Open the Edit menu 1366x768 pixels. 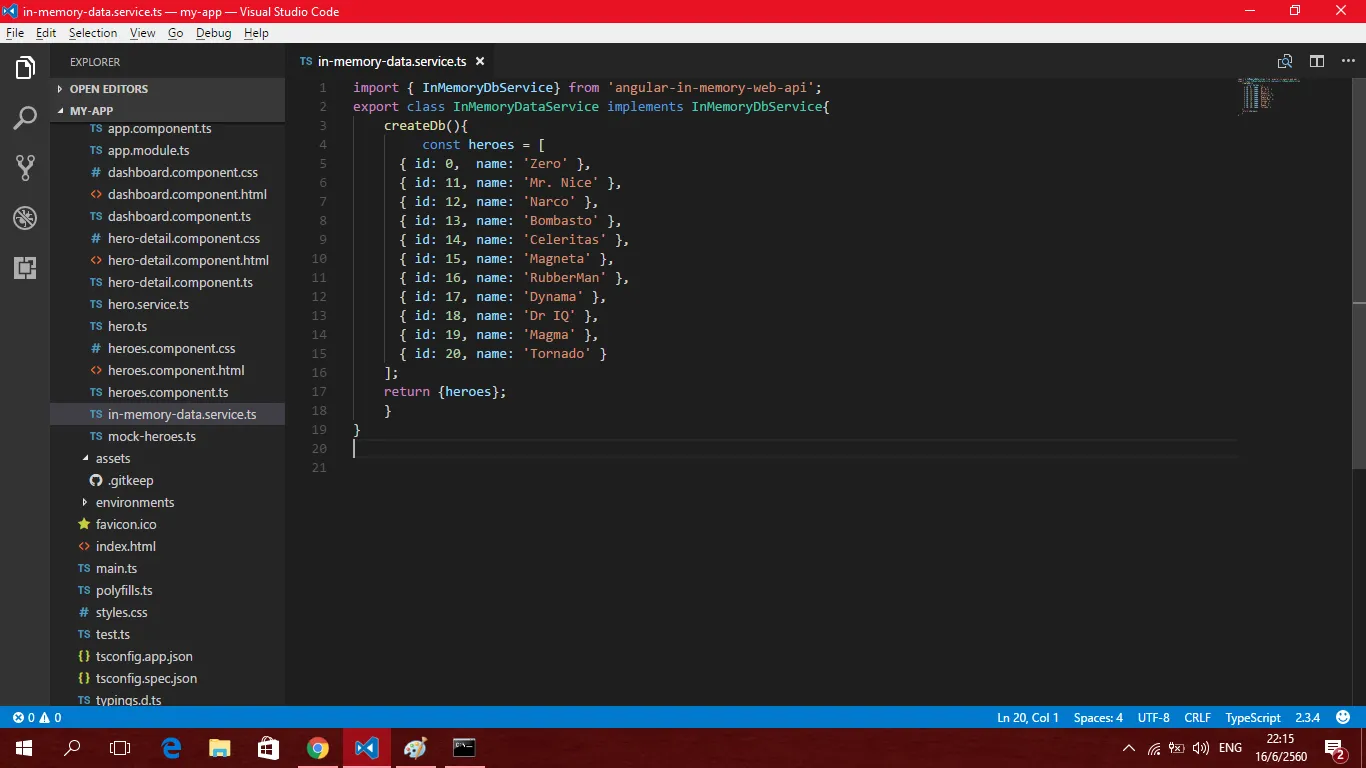(x=46, y=33)
